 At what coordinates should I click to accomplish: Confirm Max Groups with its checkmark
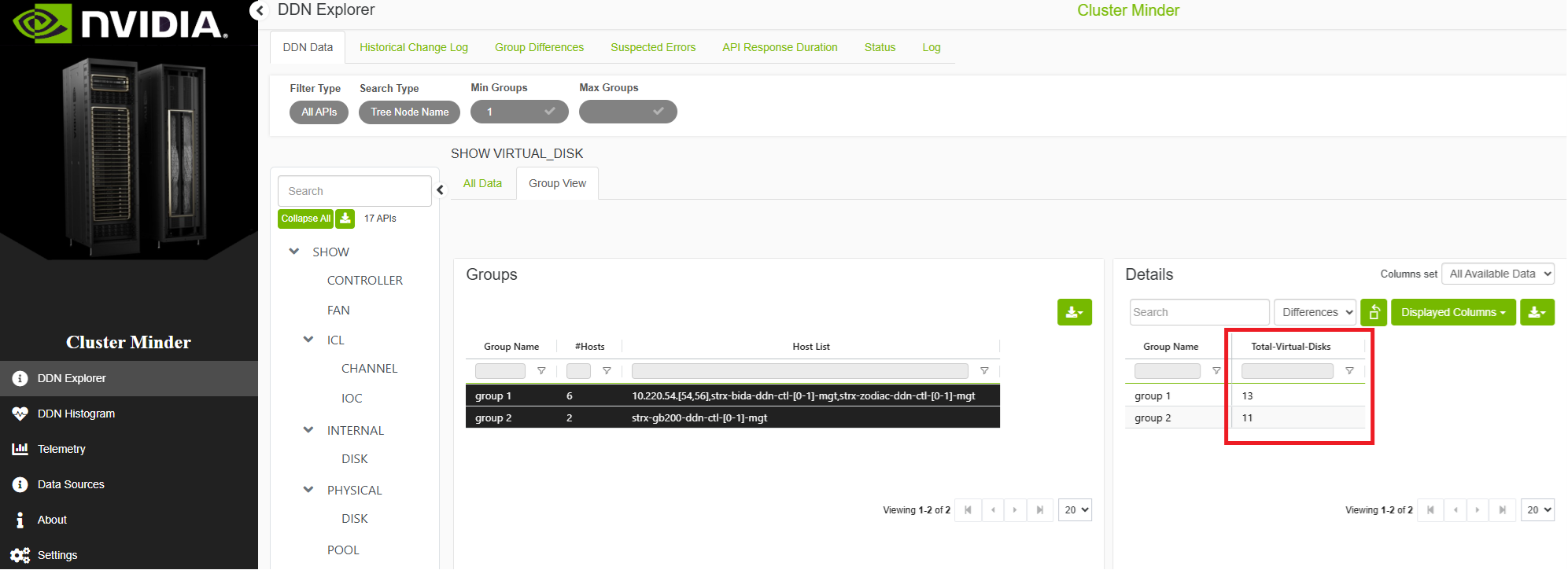point(659,112)
